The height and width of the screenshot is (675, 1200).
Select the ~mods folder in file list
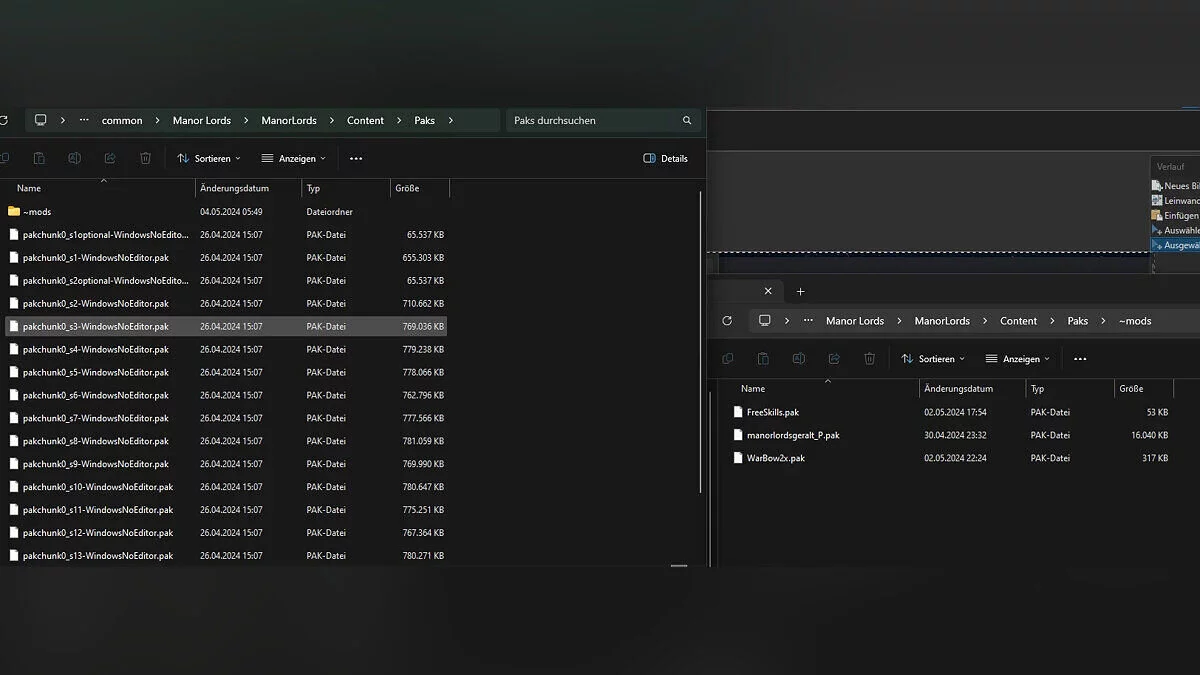tap(37, 212)
